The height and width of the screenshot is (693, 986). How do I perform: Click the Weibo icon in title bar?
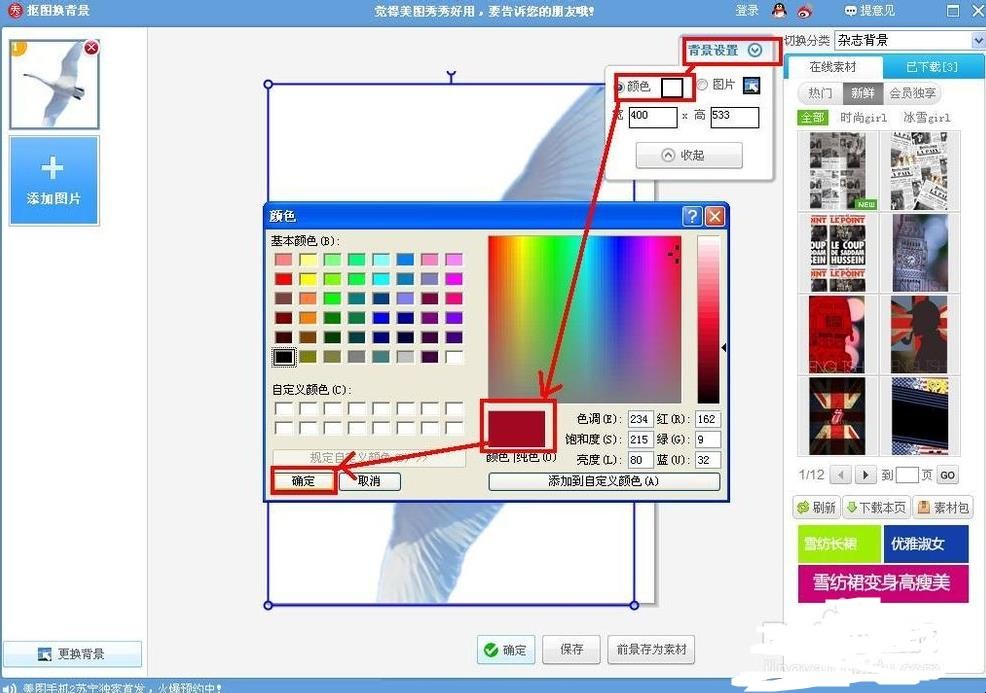805,11
